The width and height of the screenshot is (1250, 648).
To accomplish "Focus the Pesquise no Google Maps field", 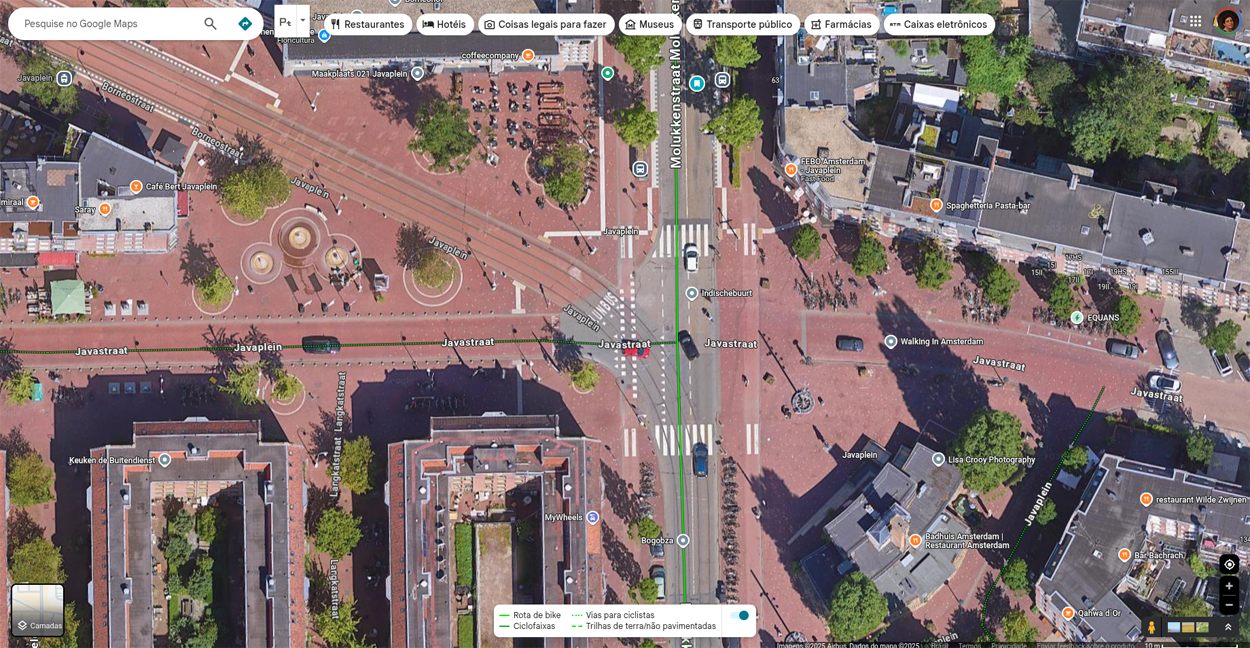I will 105,24.
